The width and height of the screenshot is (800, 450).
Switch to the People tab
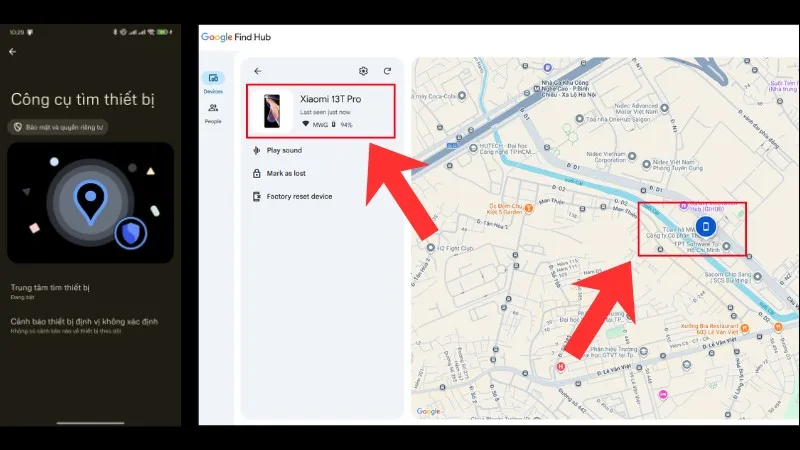tap(213, 112)
